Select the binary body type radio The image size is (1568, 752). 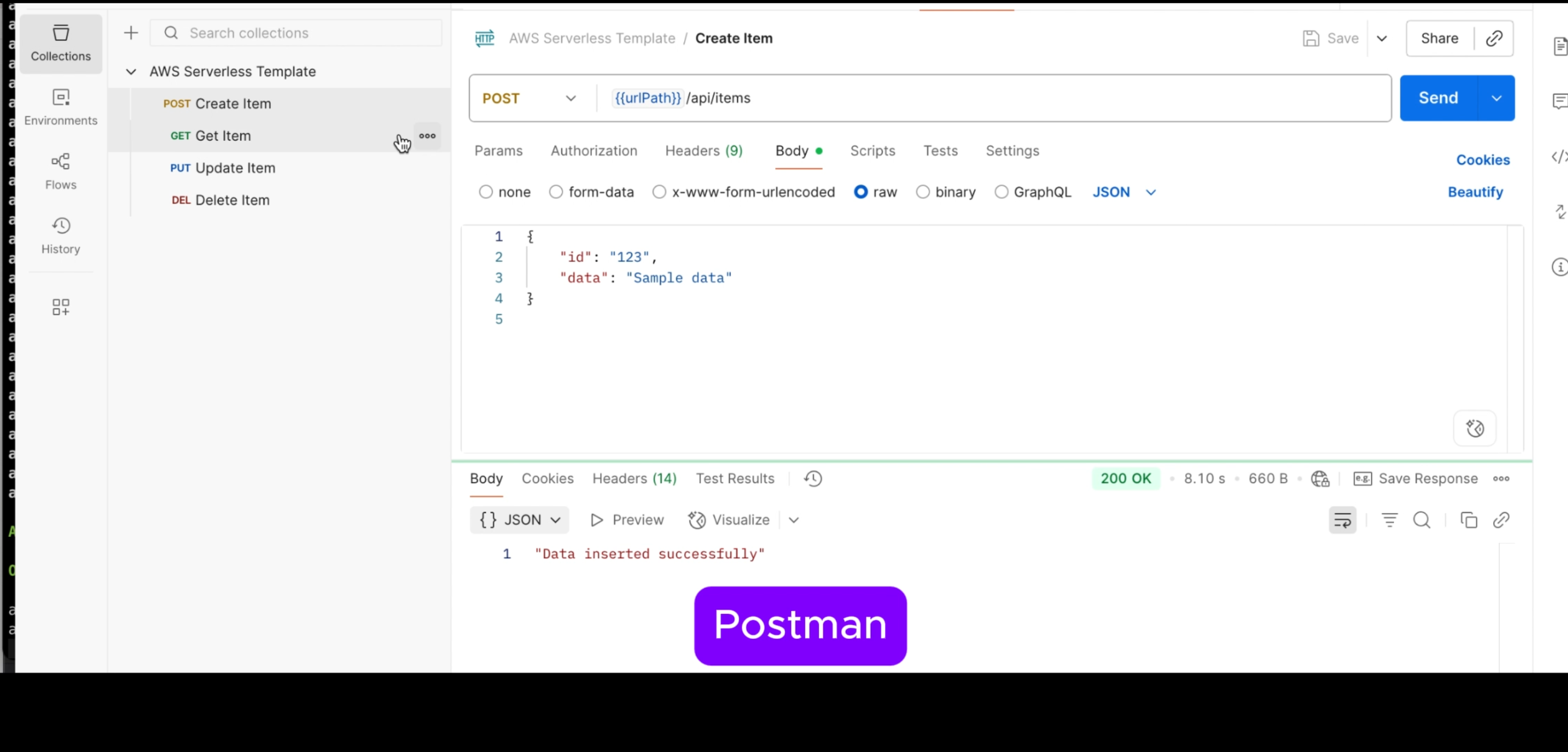click(x=923, y=192)
